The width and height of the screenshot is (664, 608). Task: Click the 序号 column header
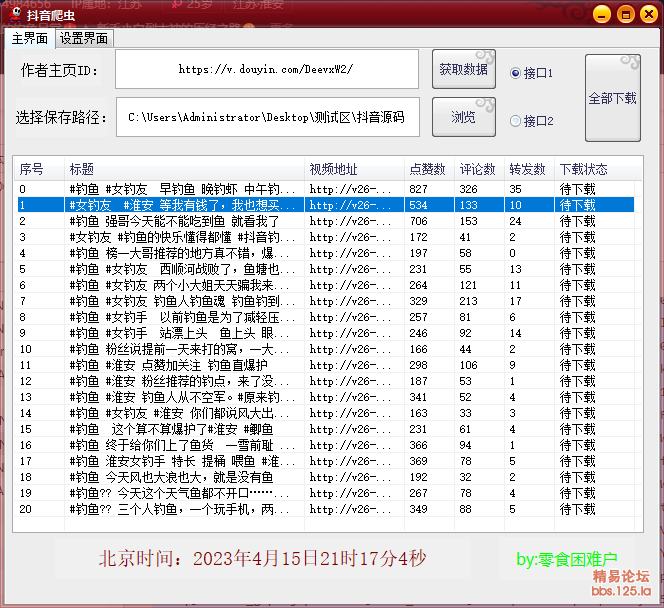[x=39, y=169]
